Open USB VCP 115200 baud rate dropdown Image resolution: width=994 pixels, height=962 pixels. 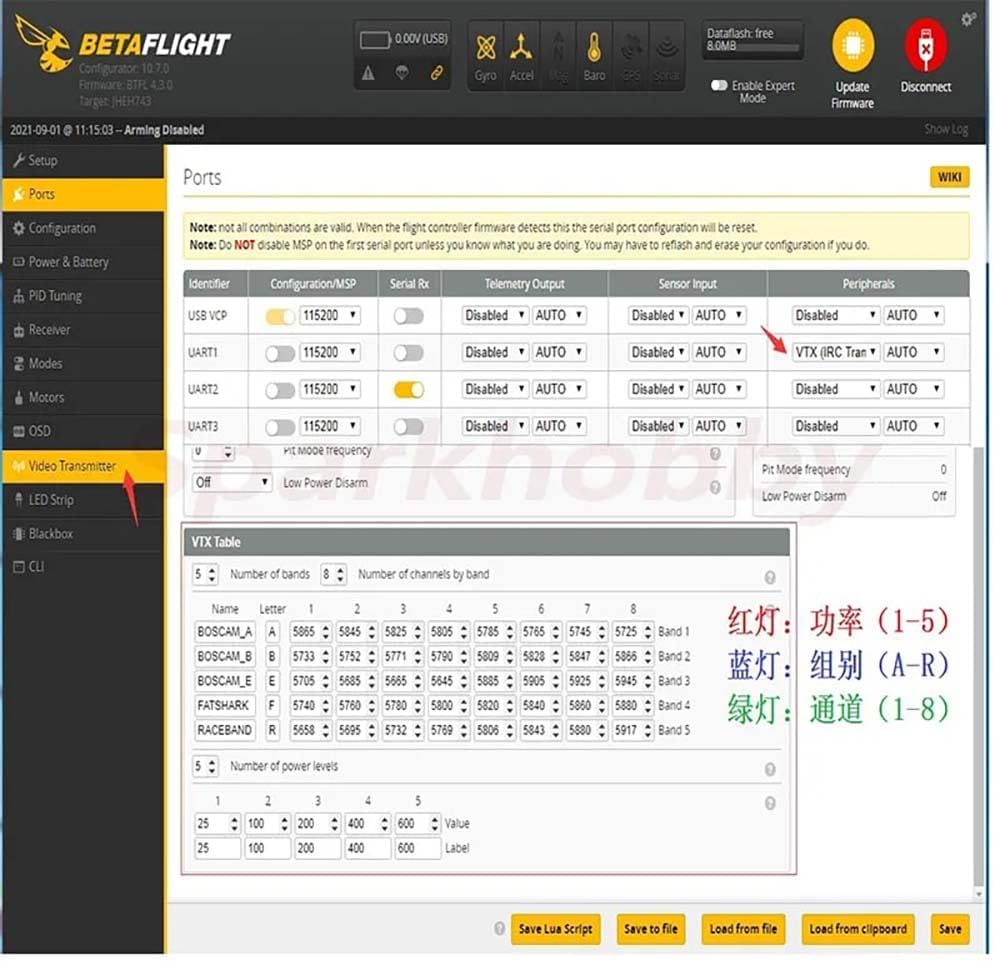(330, 316)
